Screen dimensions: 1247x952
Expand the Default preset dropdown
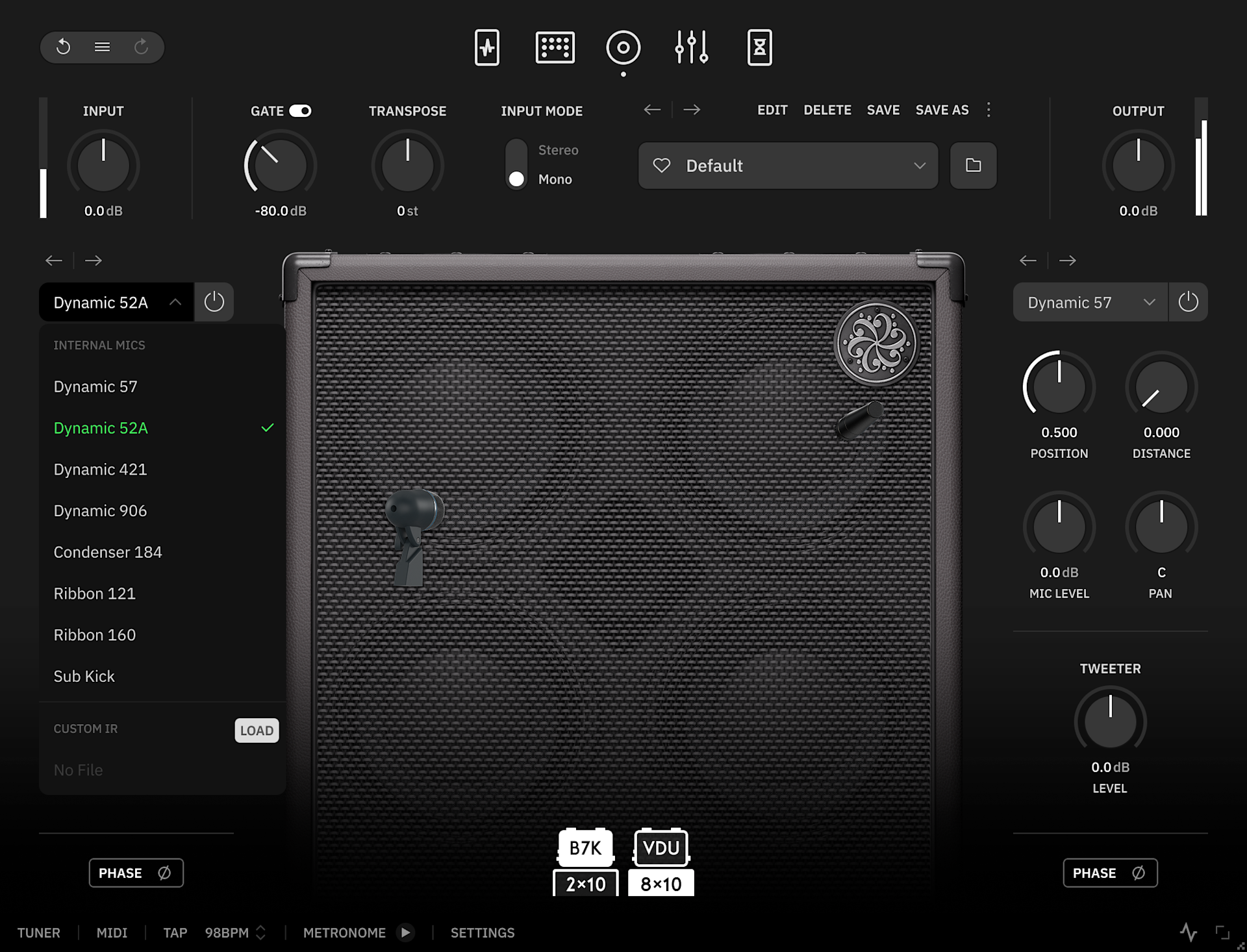919,166
